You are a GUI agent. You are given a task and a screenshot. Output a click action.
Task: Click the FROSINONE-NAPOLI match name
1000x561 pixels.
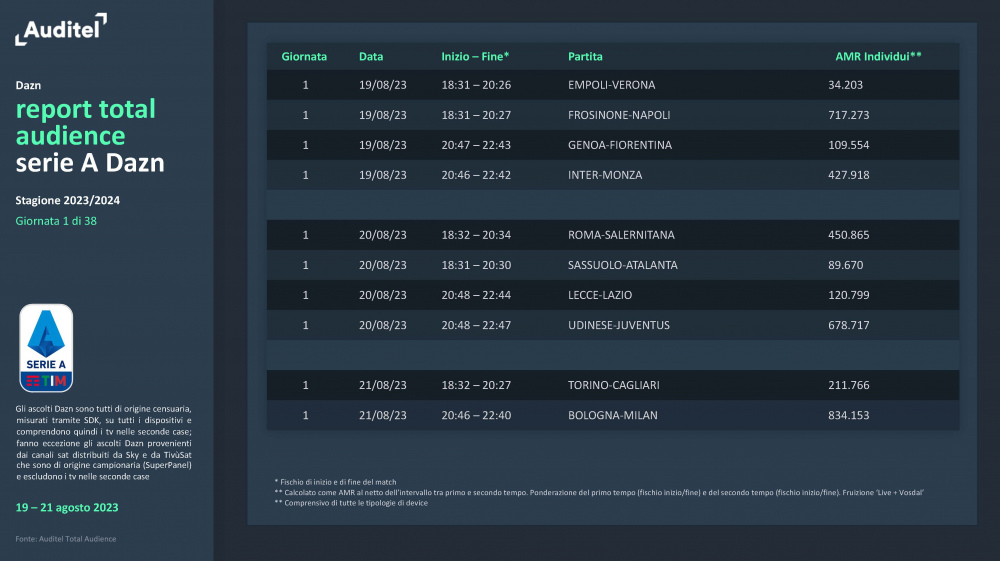pyautogui.click(x=619, y=115)
